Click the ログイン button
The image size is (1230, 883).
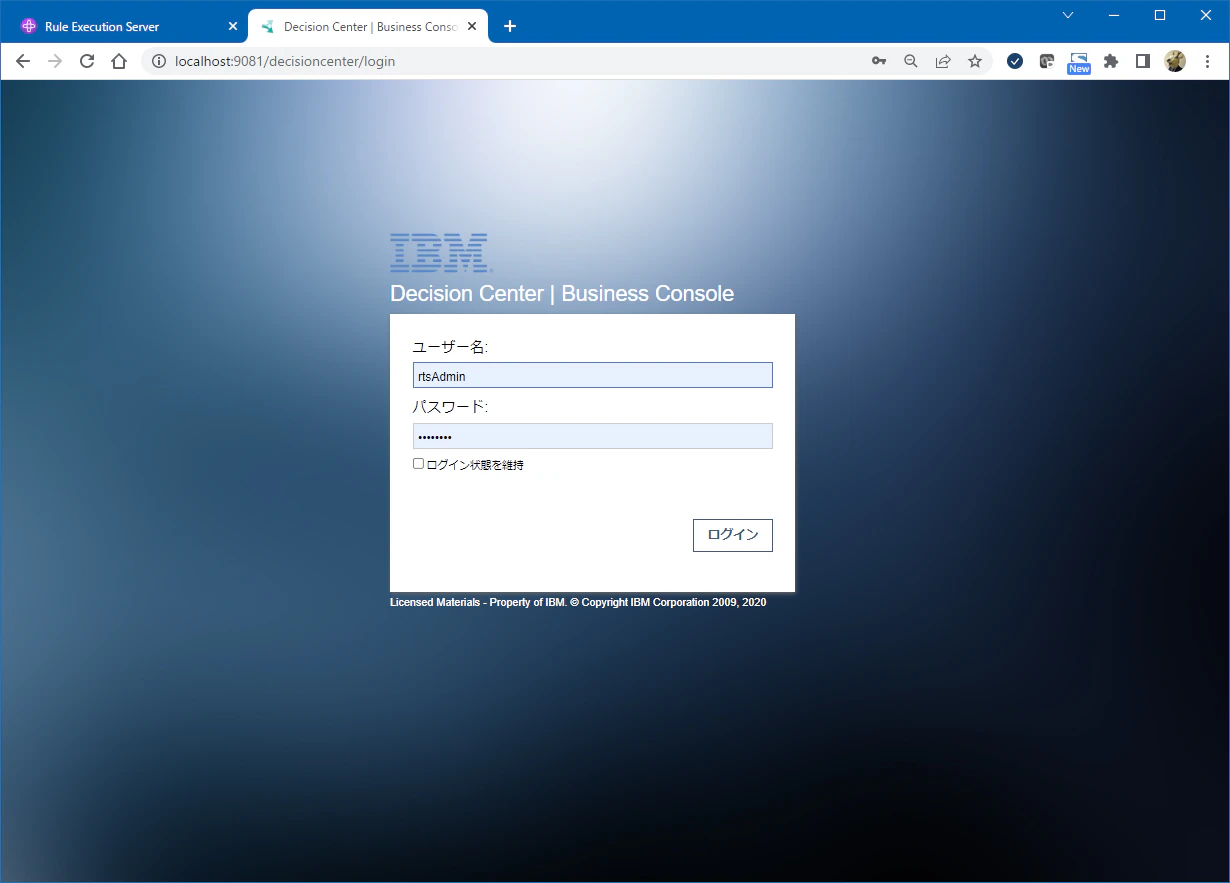[x=732, y=535]
